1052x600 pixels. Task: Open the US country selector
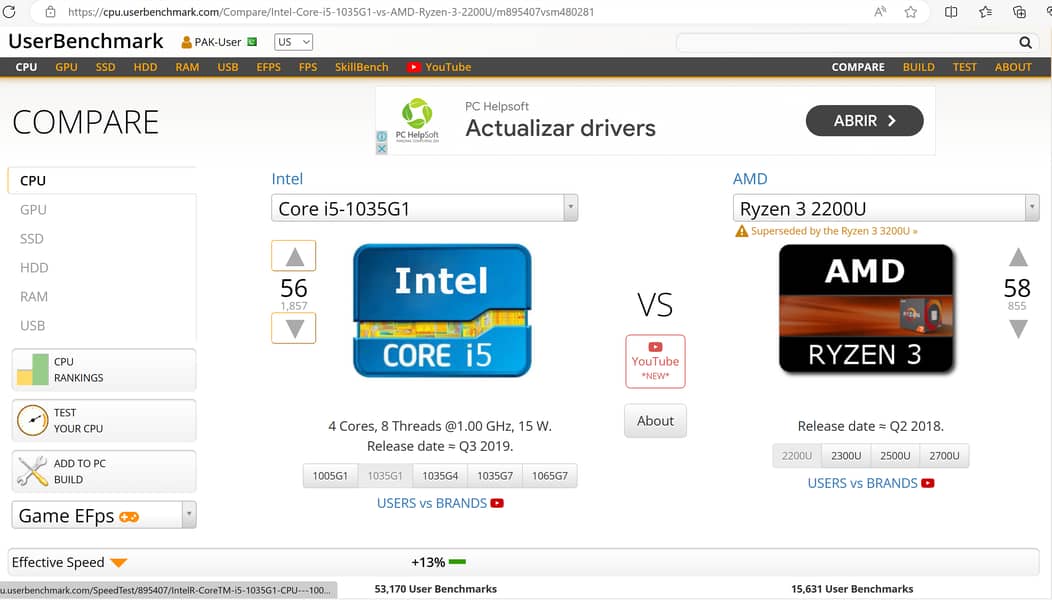pos(294,42)
